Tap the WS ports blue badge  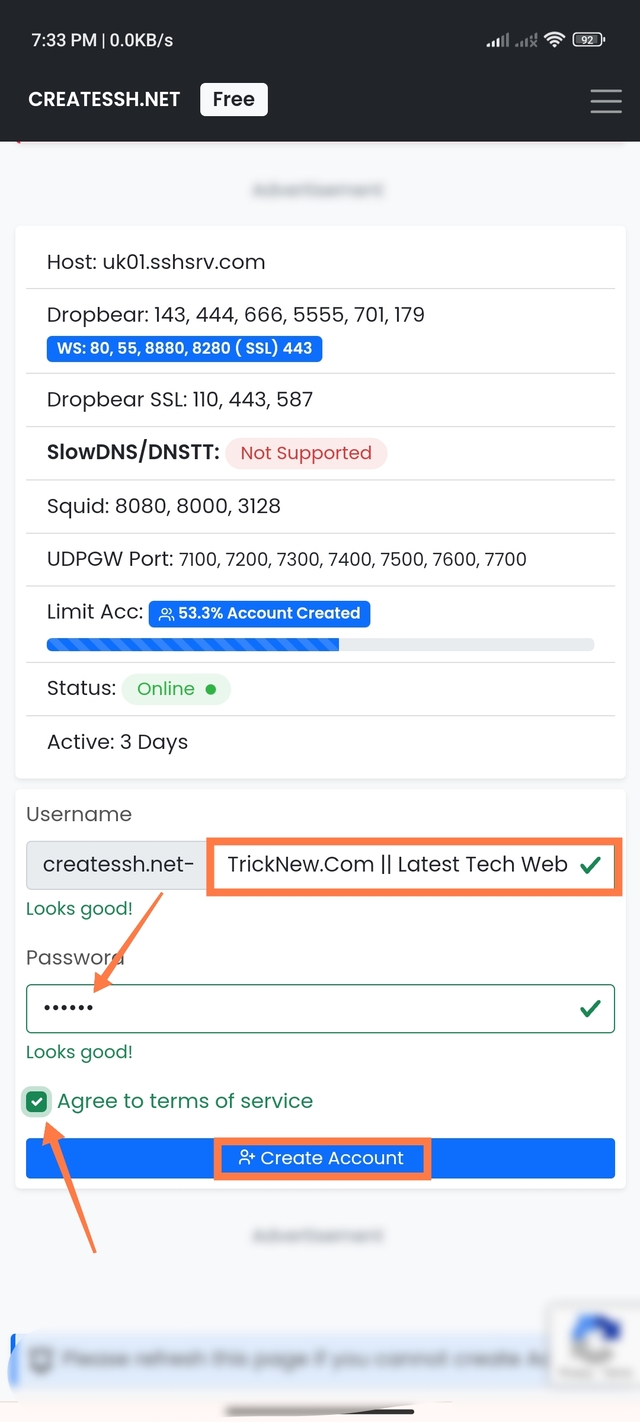pyautogui.click(x=184, y=349)
